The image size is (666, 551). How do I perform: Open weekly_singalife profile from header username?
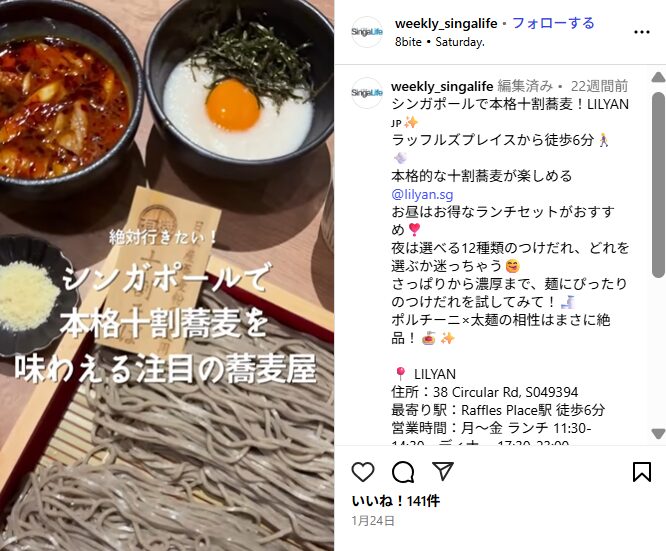click(446, 23)
